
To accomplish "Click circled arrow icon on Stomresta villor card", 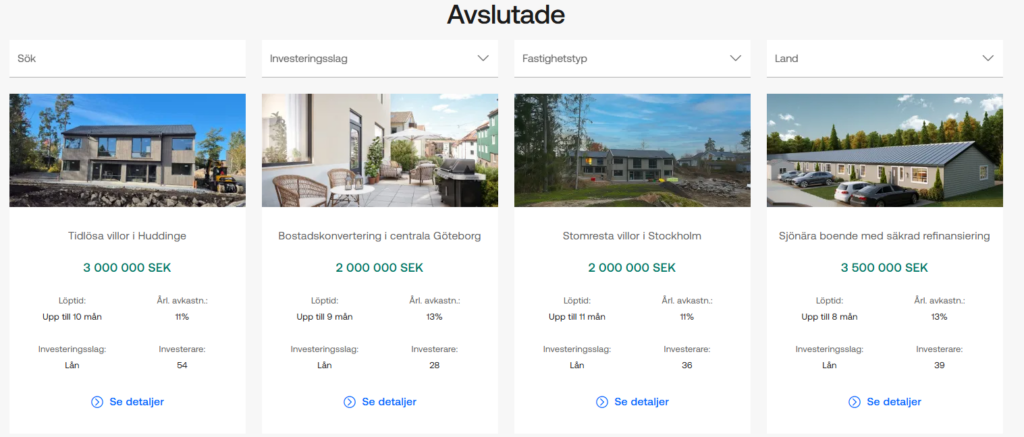I will 602,402.
